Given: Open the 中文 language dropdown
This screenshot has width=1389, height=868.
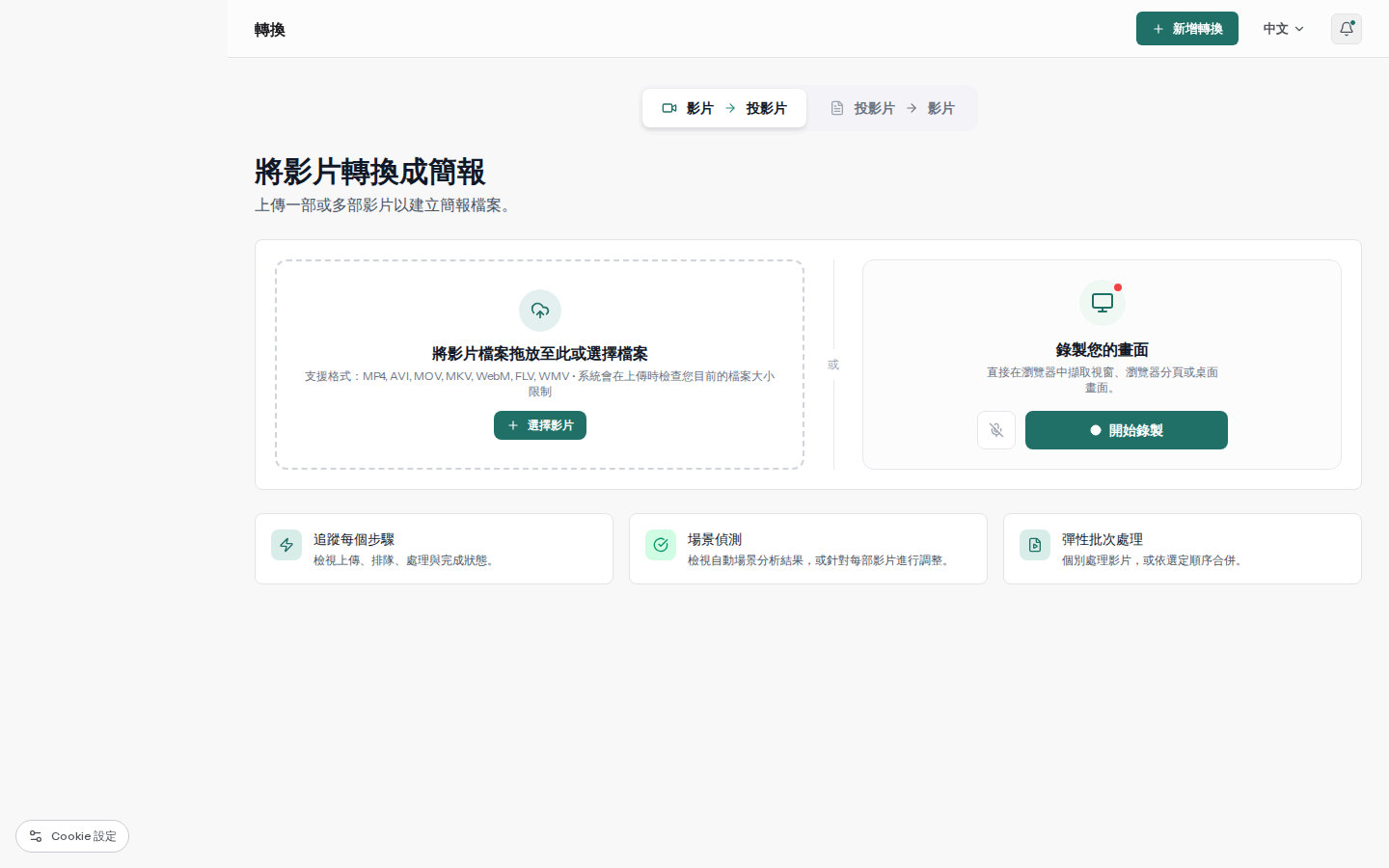Looking at the screenshot, I should [1284, 29].
